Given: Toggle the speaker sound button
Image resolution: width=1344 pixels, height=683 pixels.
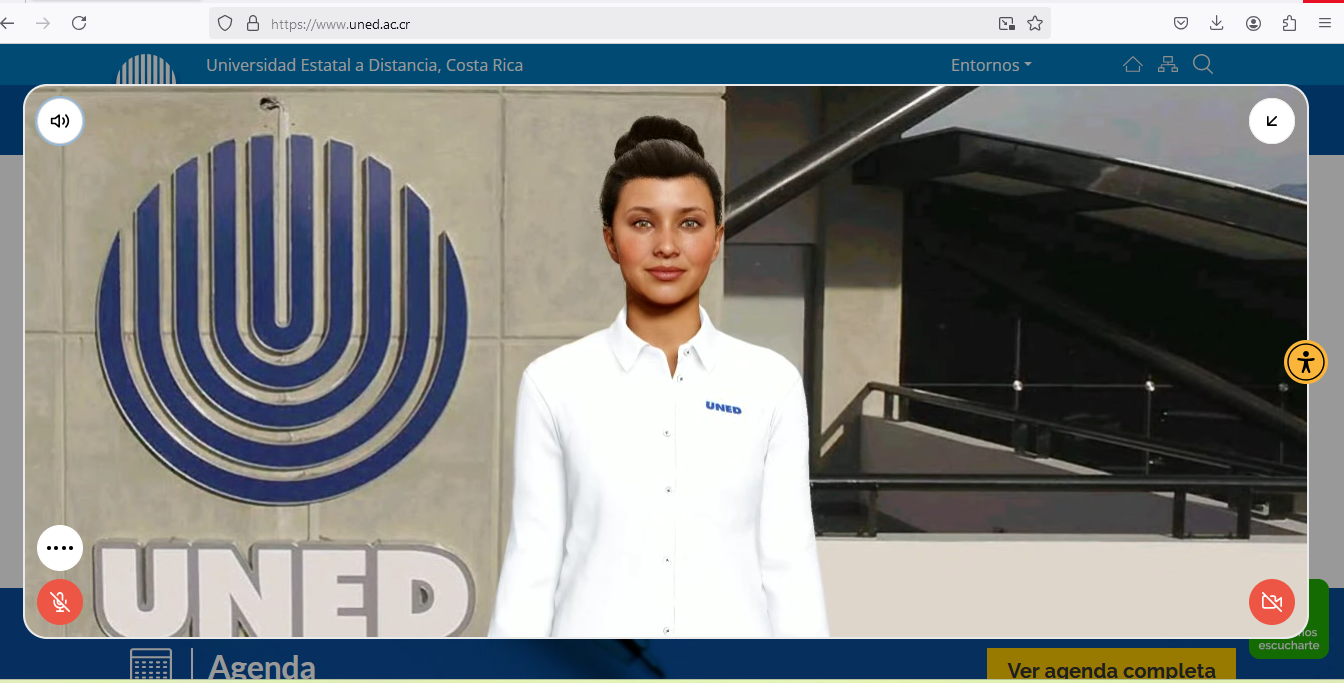Looking at the screenshot, I should click(60, 122).
